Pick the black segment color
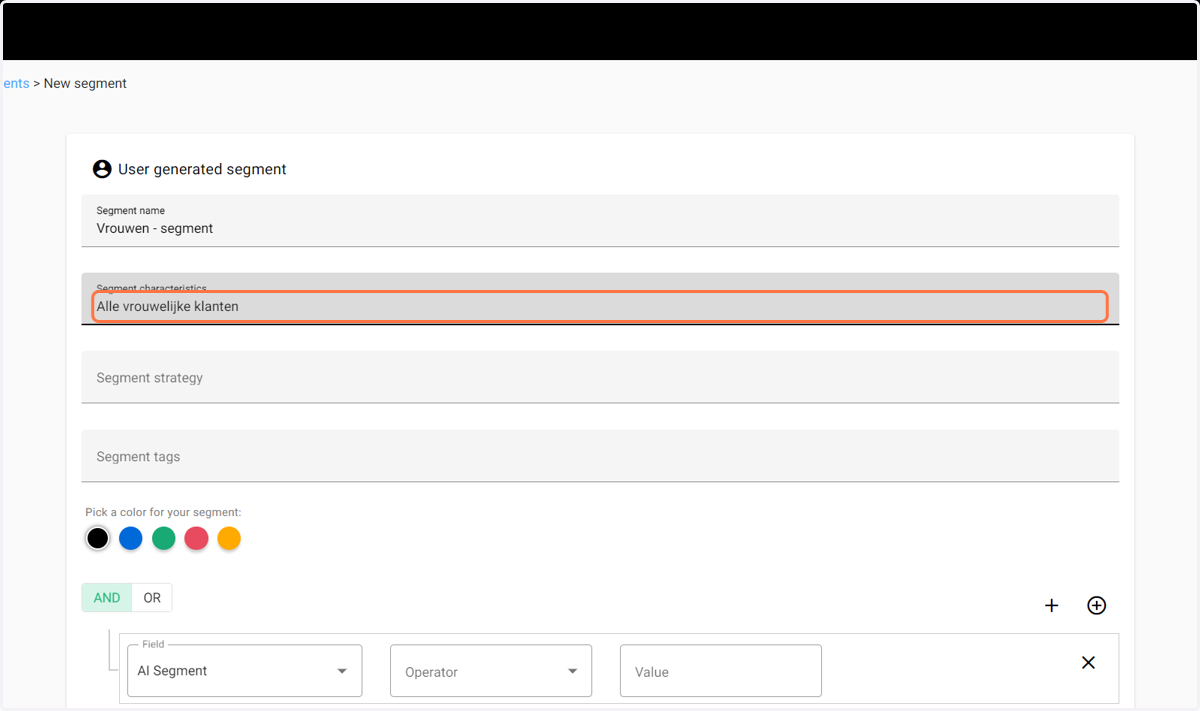 click(97, 538)
